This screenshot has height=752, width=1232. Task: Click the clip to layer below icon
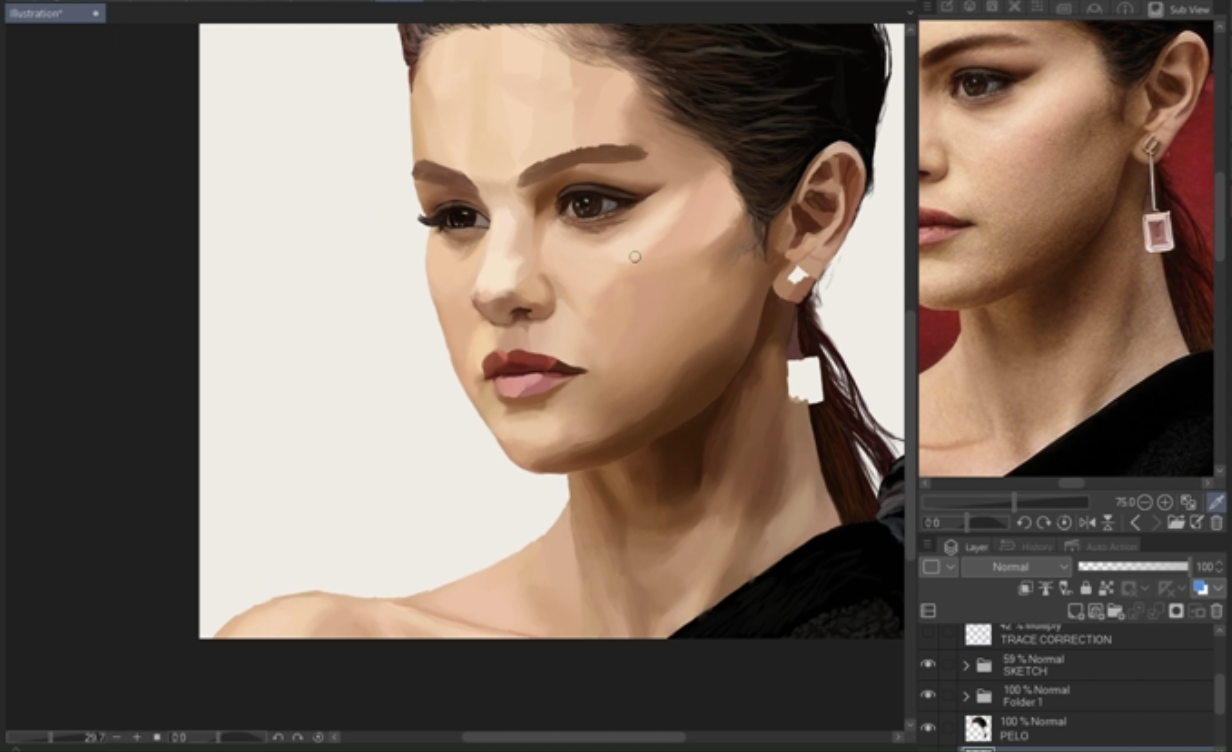pos(1025,588)
